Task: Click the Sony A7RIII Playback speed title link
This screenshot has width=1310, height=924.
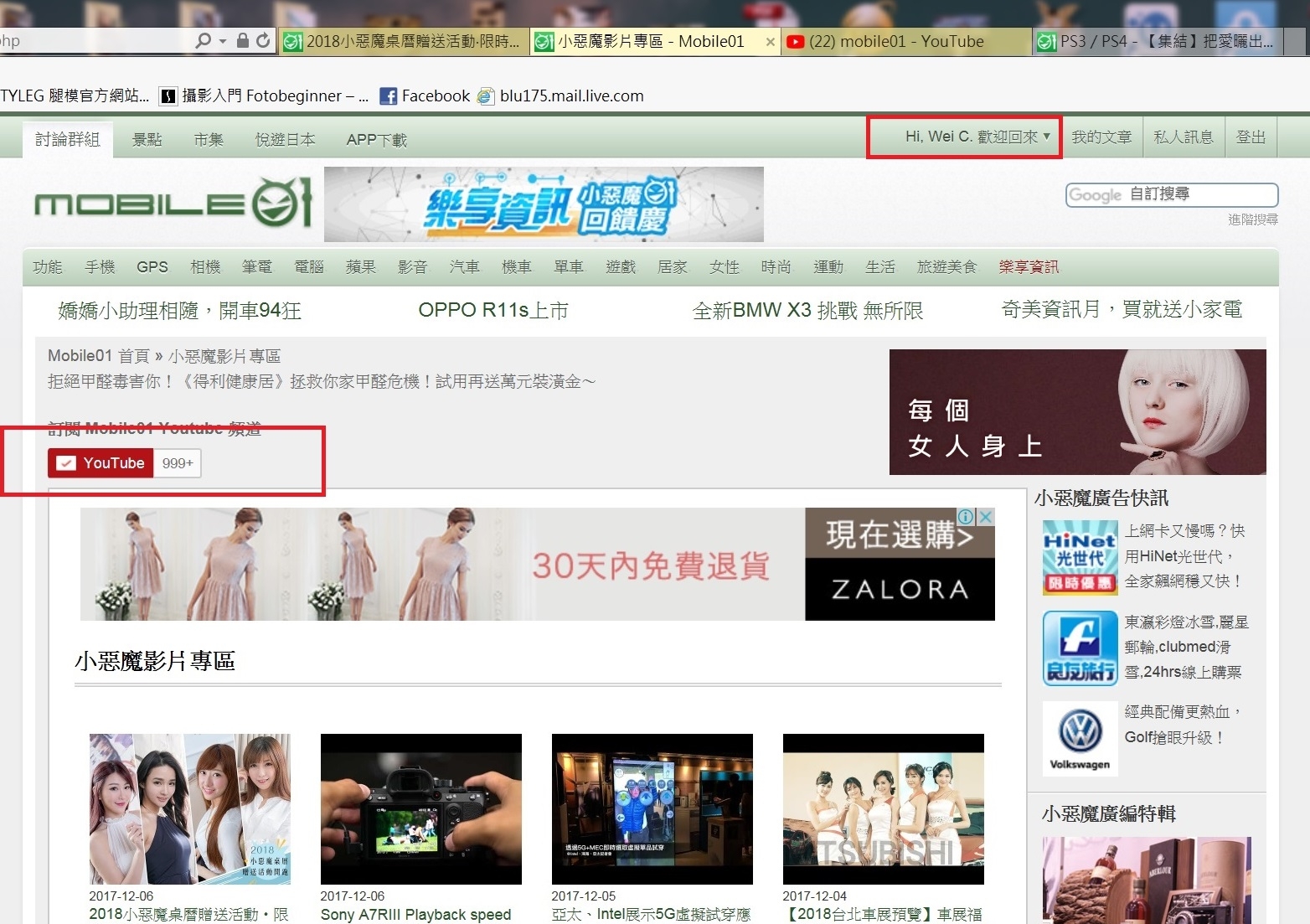Action: pyautogui.click(x=415, y=915)
